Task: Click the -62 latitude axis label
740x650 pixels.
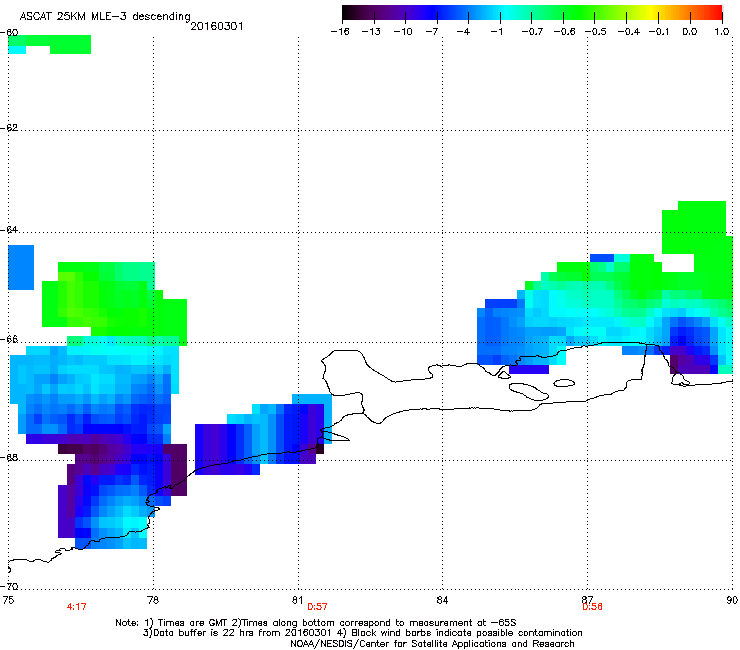Action: coord(9,128)
